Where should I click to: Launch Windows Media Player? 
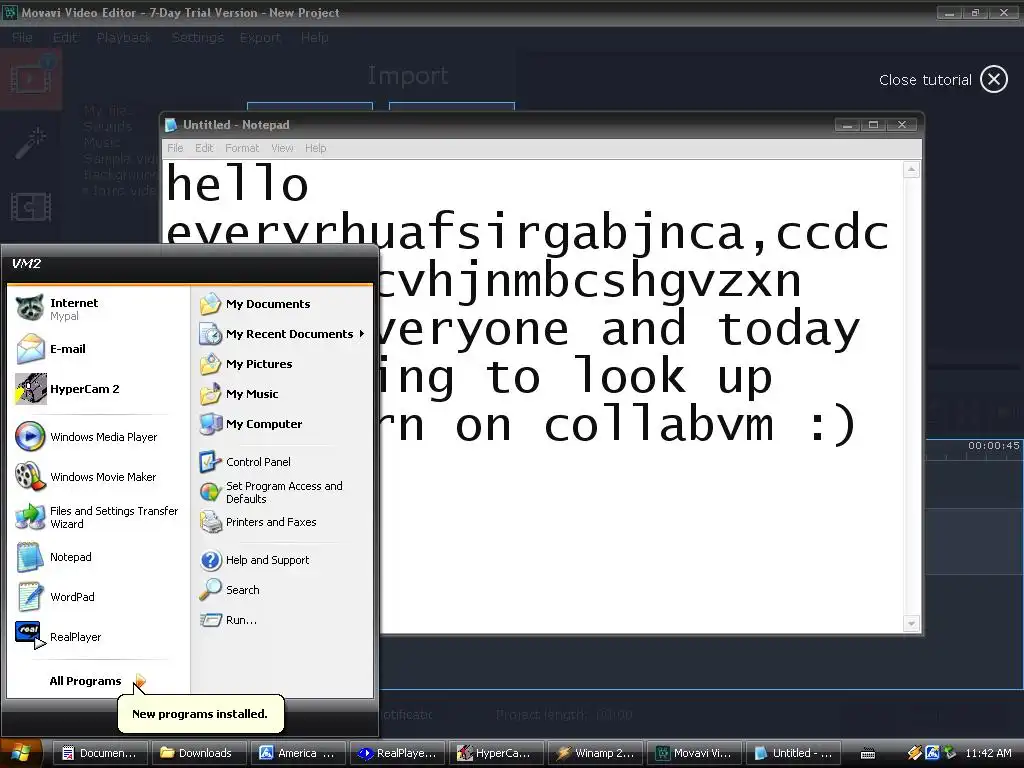pyautogui.click(x=98, y=437)
